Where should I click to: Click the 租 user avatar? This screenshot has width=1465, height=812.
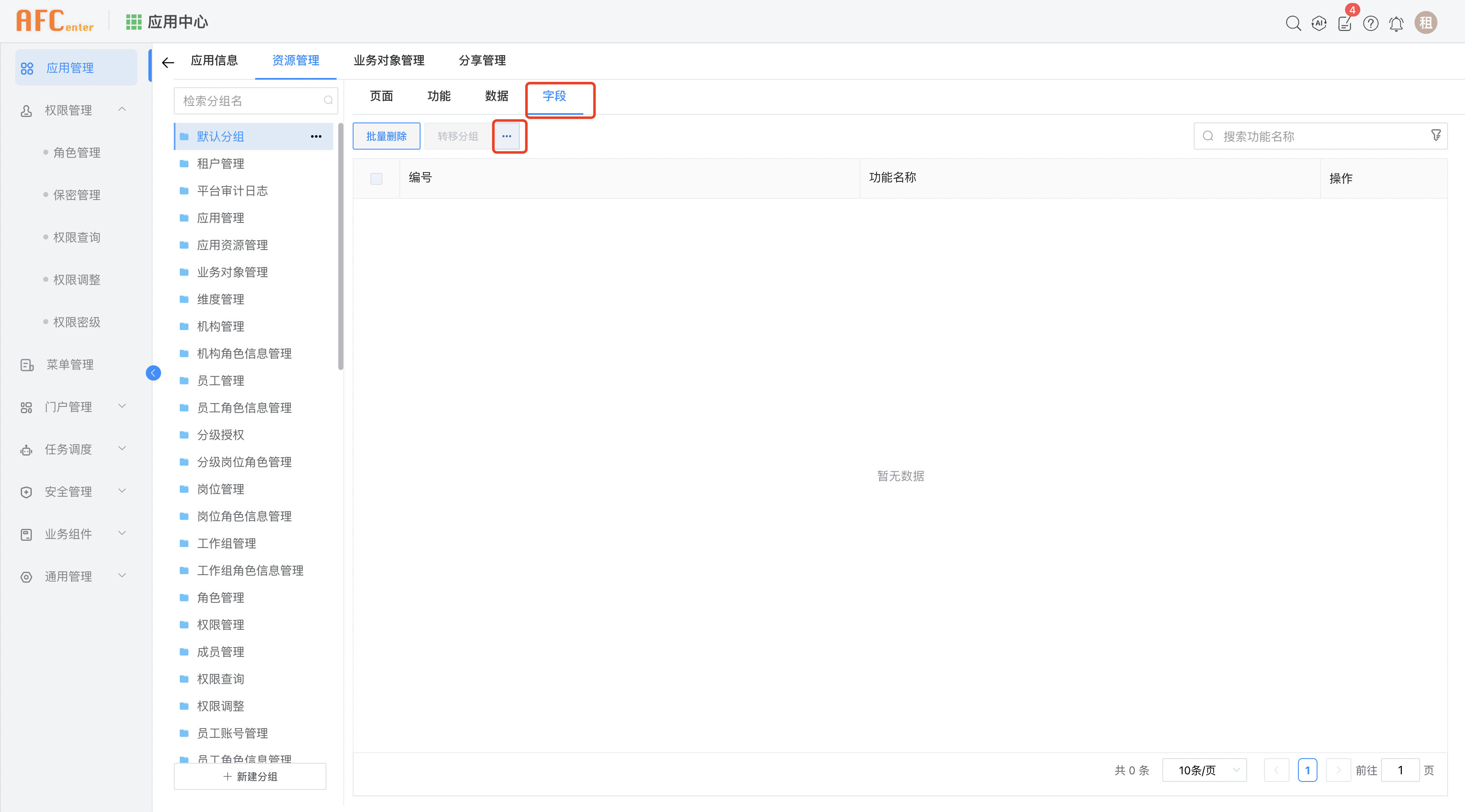[1426, 22]
